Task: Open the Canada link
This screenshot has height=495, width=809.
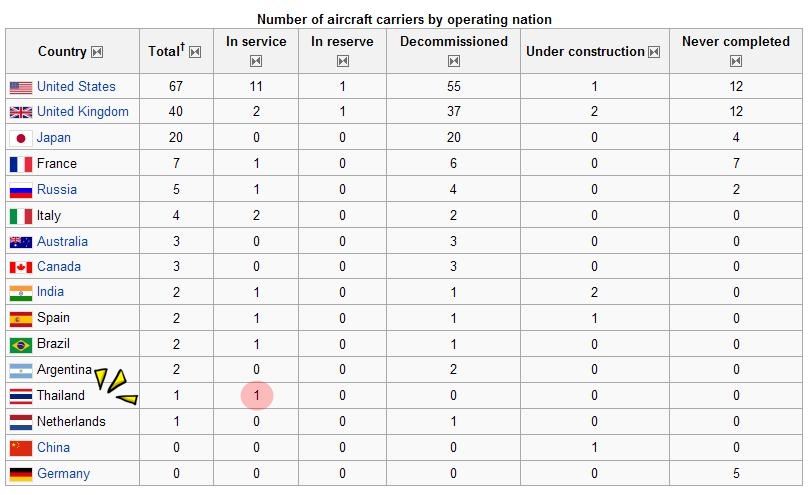Action: pos(59,266)
